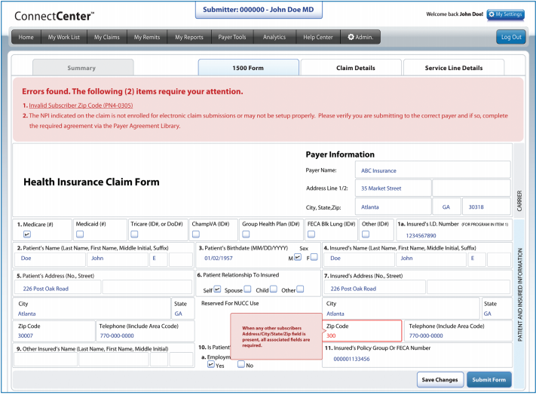Click the Save Changes button
Image resolution: width=536 pixels, height=395 pixels.
point(440,380)
